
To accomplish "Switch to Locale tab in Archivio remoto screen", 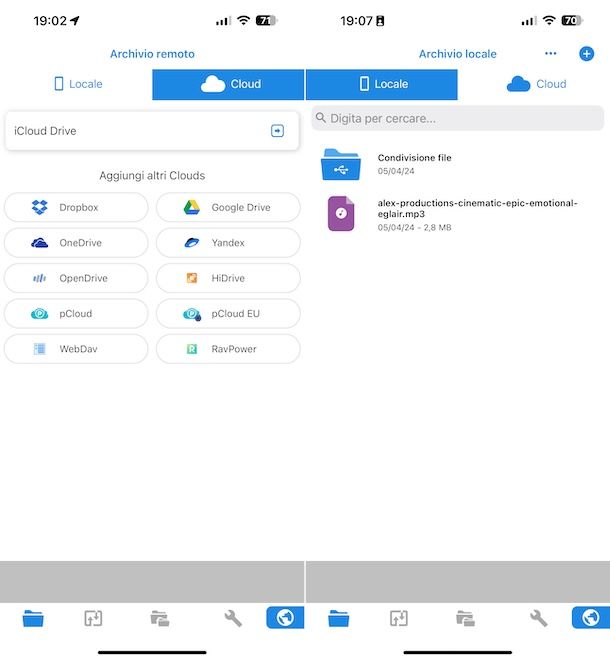I will (78, 84).
